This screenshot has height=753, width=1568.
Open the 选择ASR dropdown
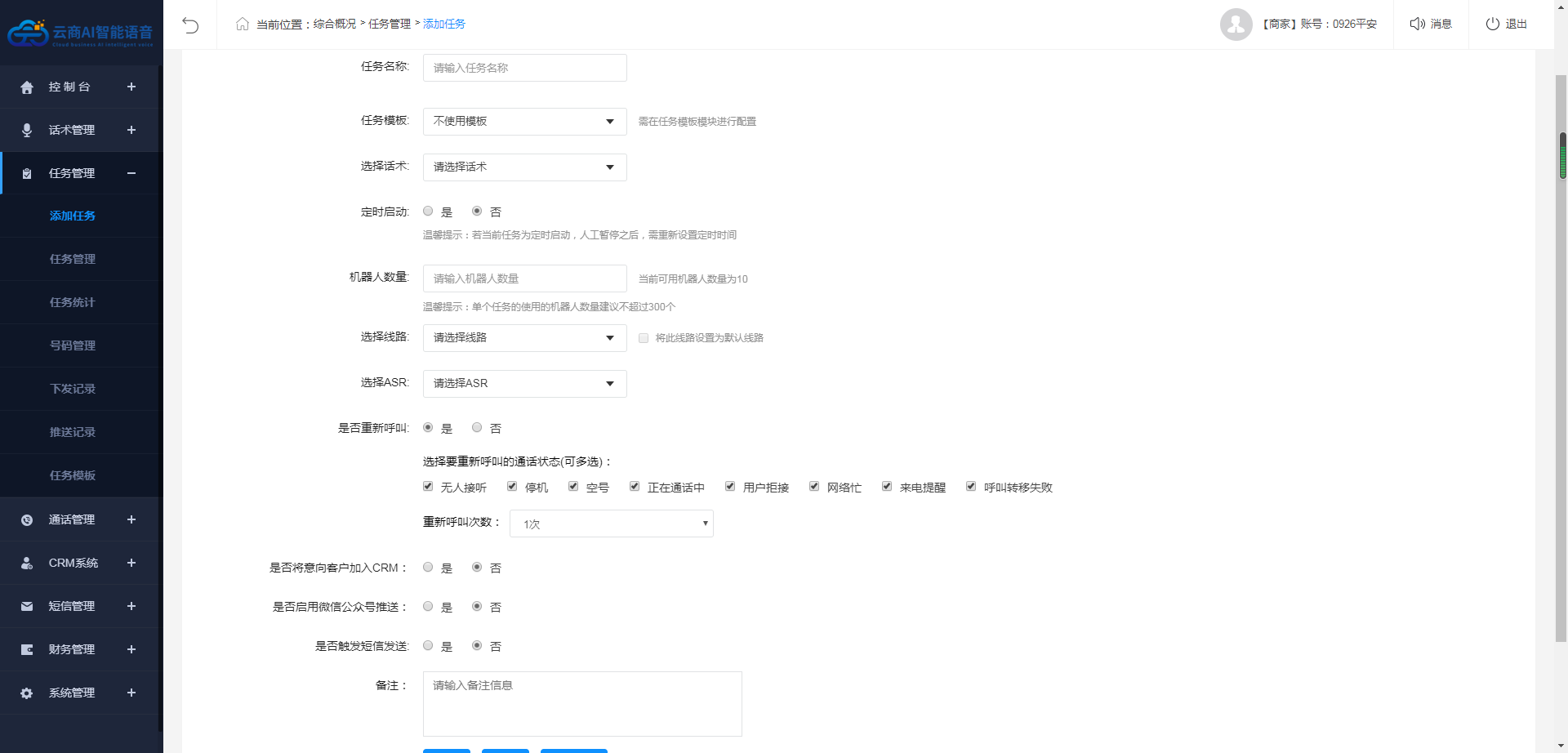coord(524,384)
